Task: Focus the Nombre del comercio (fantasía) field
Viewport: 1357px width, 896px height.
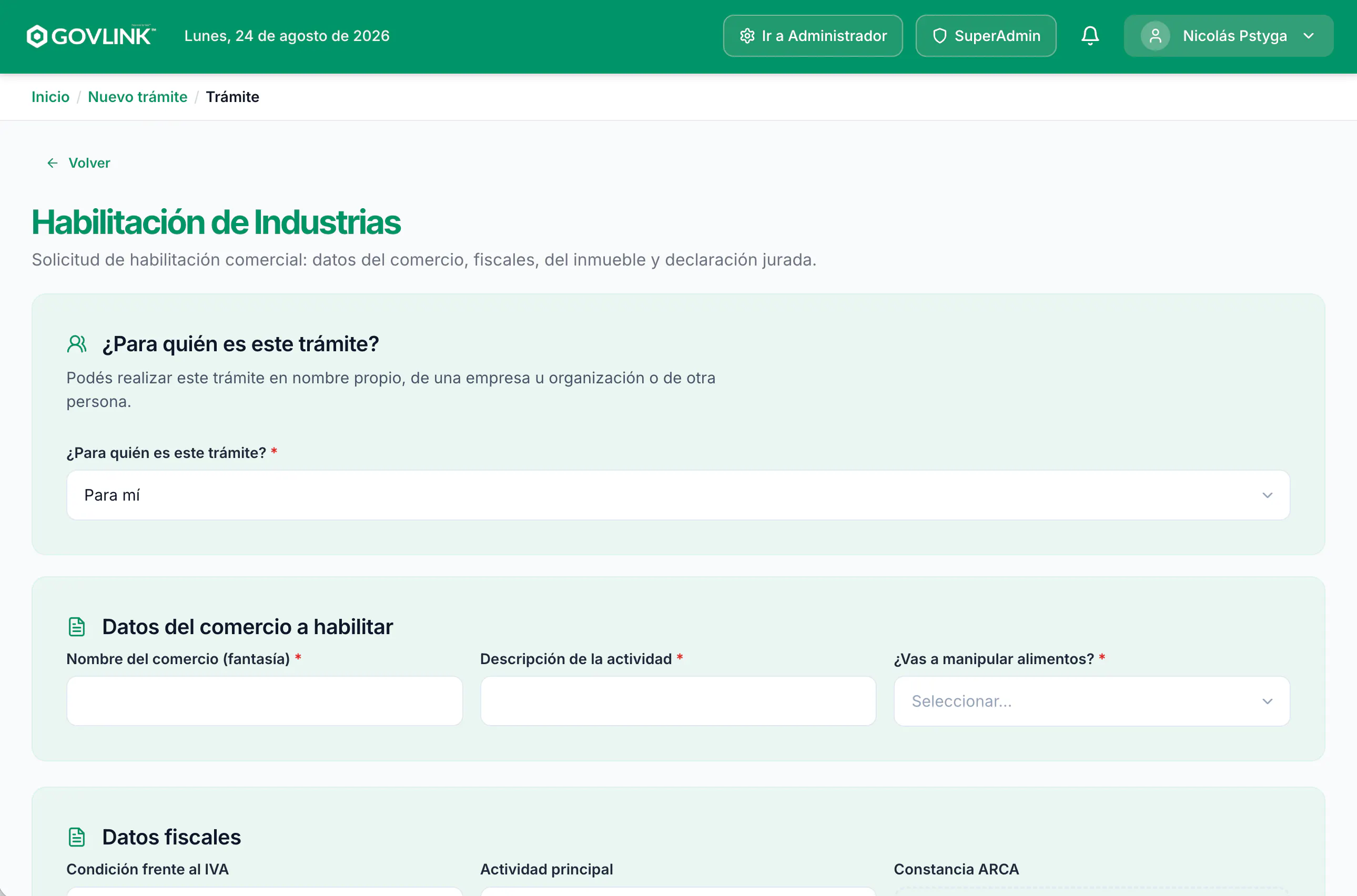Action: click(265, 701)
